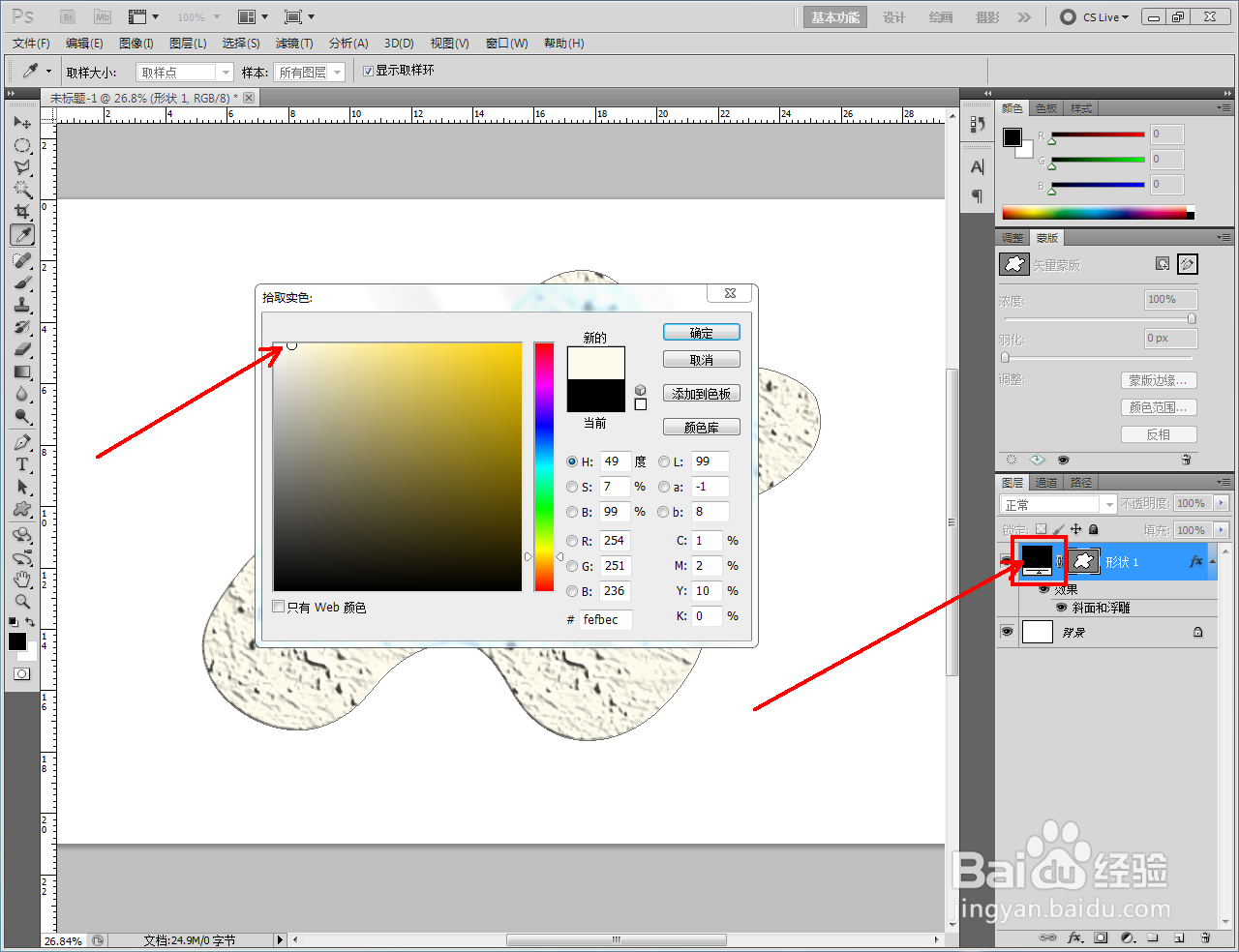Open 窗口(W) menu
Screen dimensions: 1239x952
point(507,44)
